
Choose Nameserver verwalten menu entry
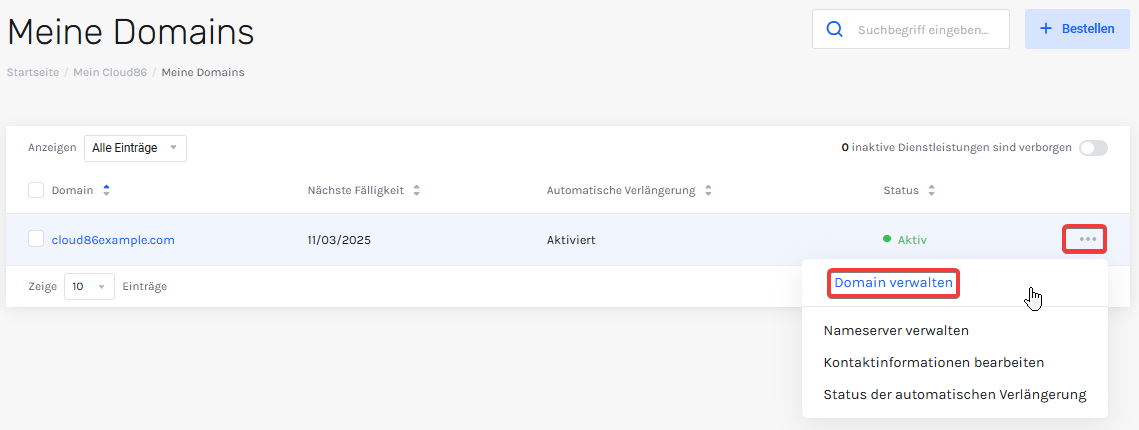pos(896,330)
